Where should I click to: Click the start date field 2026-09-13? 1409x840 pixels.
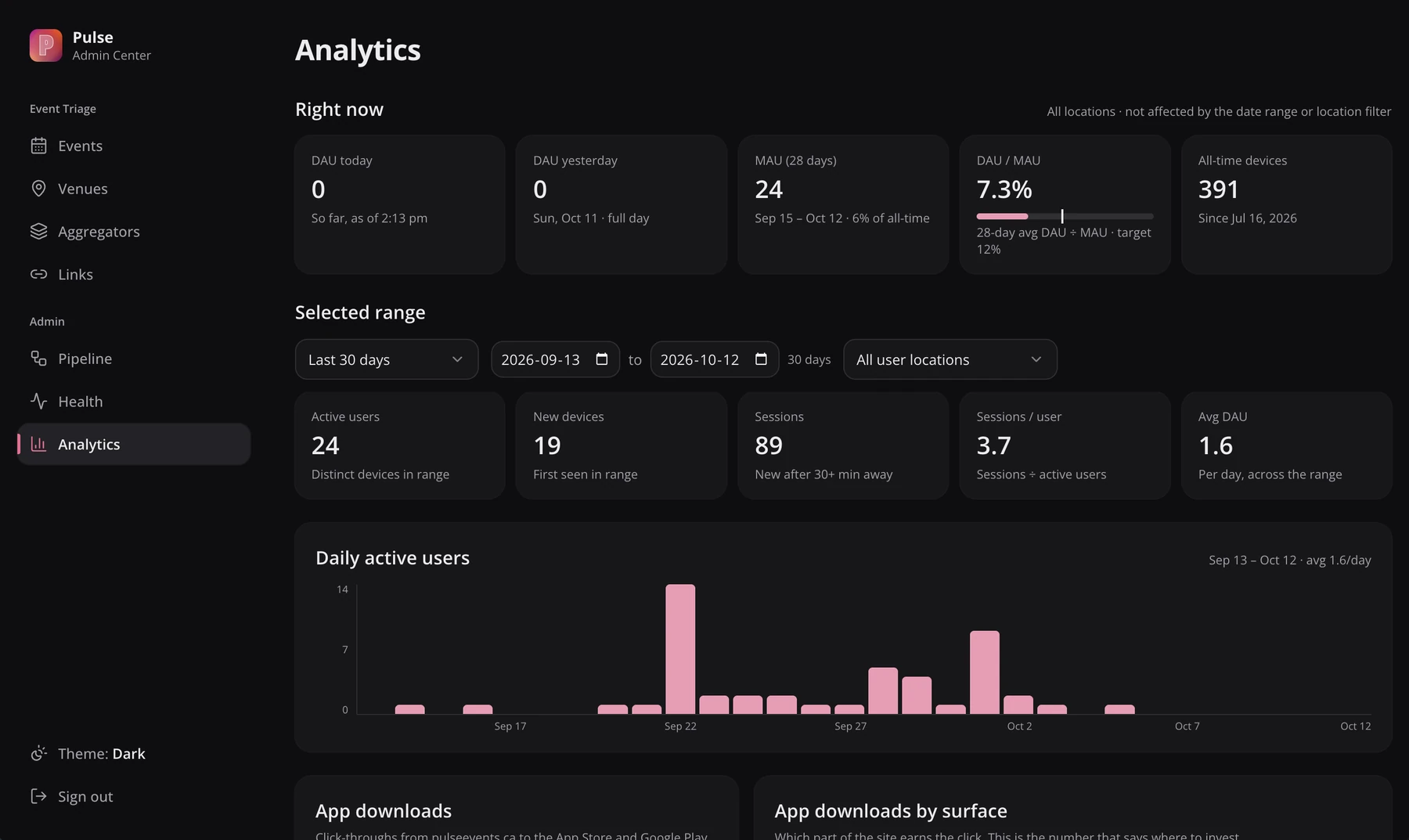point(555,359)
